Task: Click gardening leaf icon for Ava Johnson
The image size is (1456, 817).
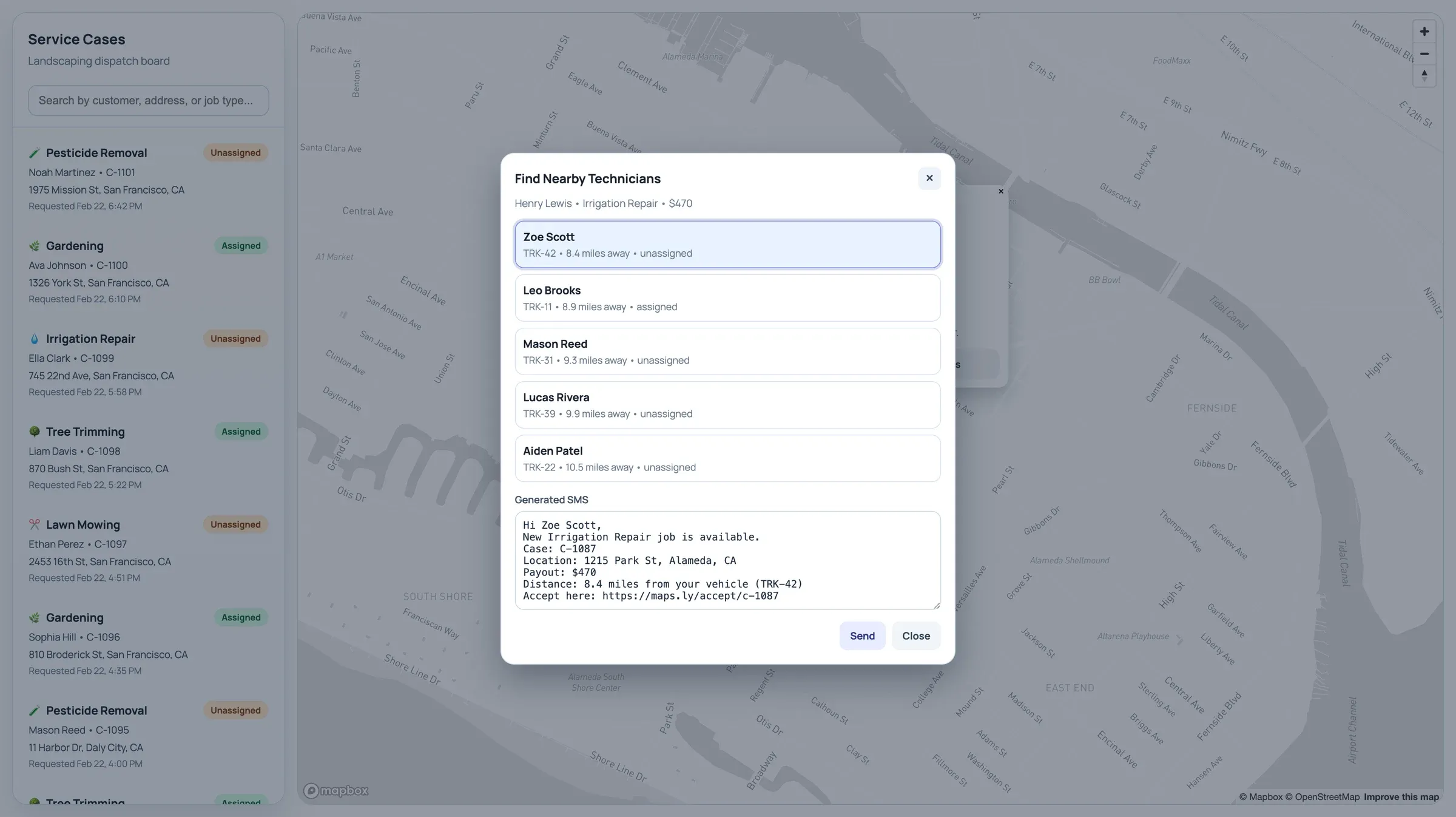Action: click(35, 246)
